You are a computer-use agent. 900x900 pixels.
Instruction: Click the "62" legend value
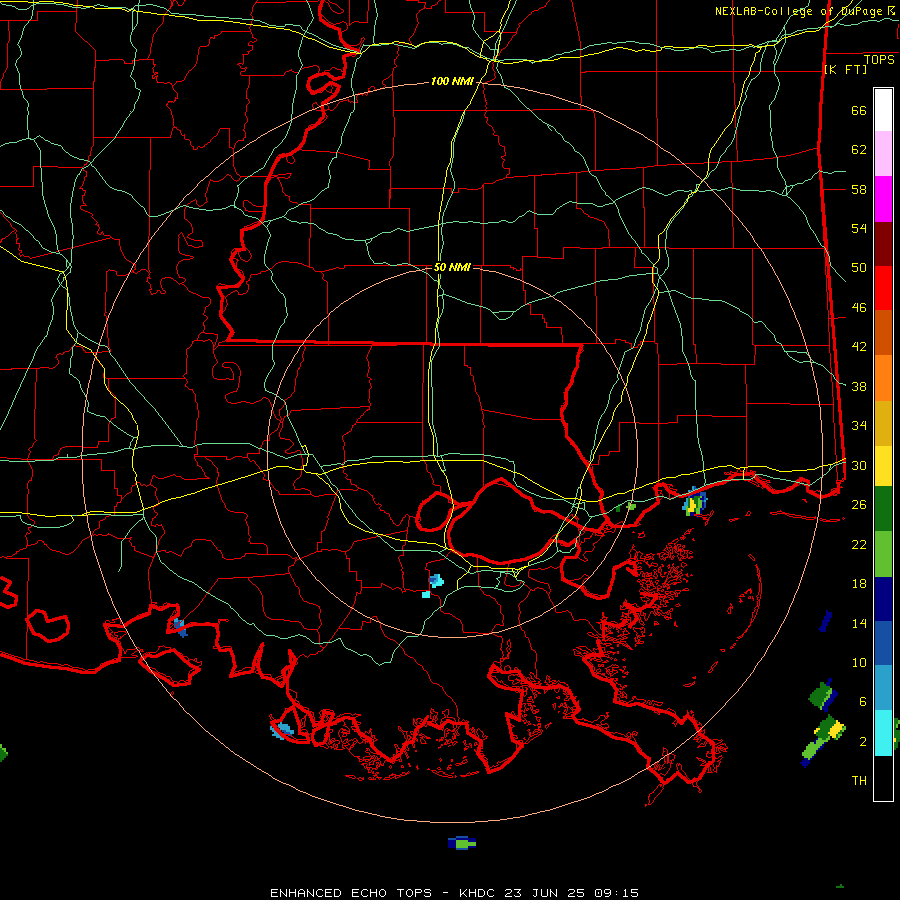click(859, 150)
